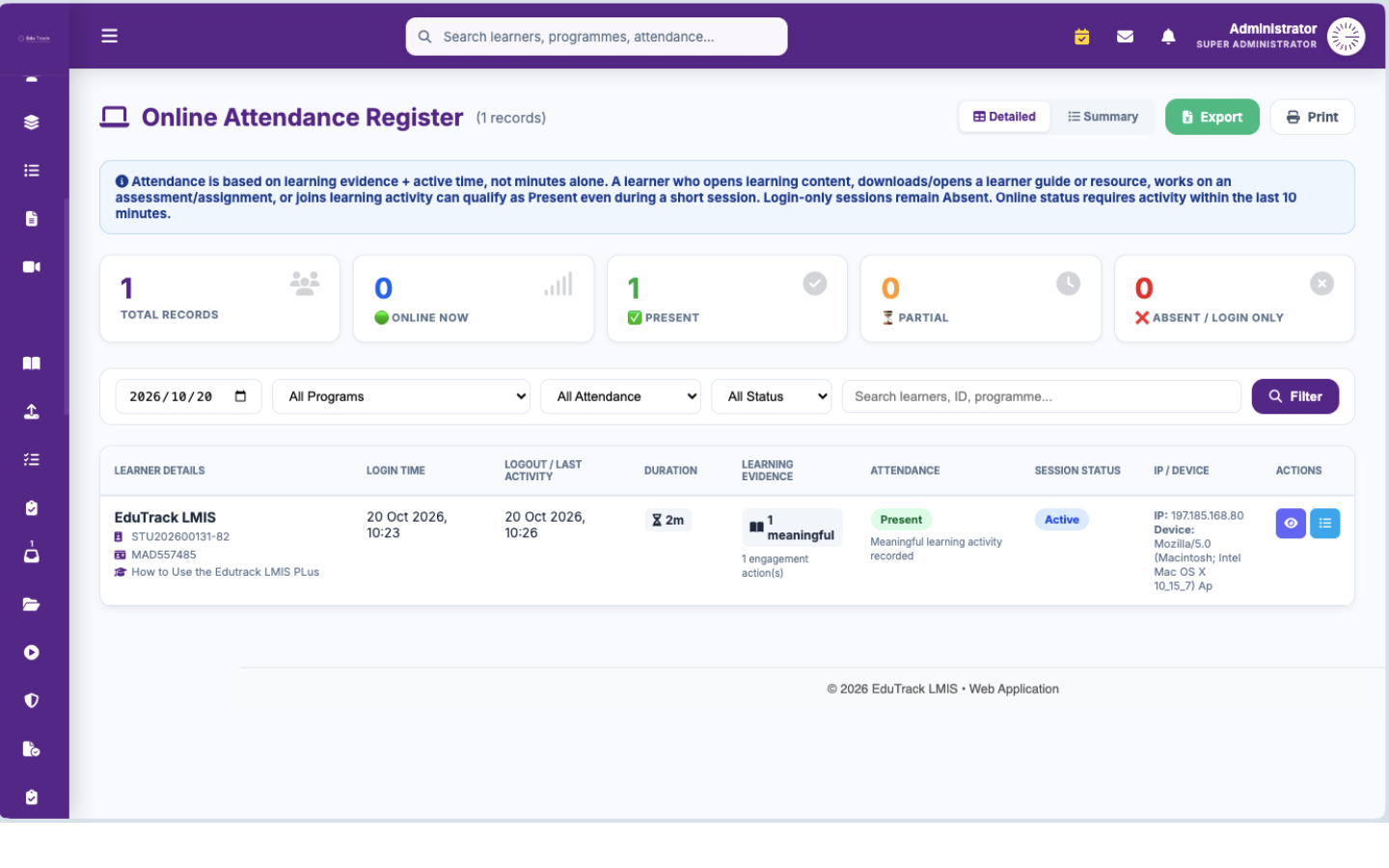Click the EduTrack logo in the top-left corner
1389x868 pixels.
(34, 39)
